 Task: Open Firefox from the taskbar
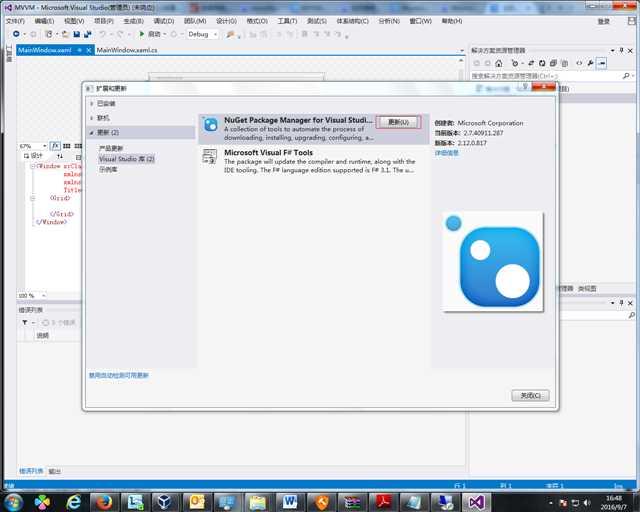coord(104,502)
